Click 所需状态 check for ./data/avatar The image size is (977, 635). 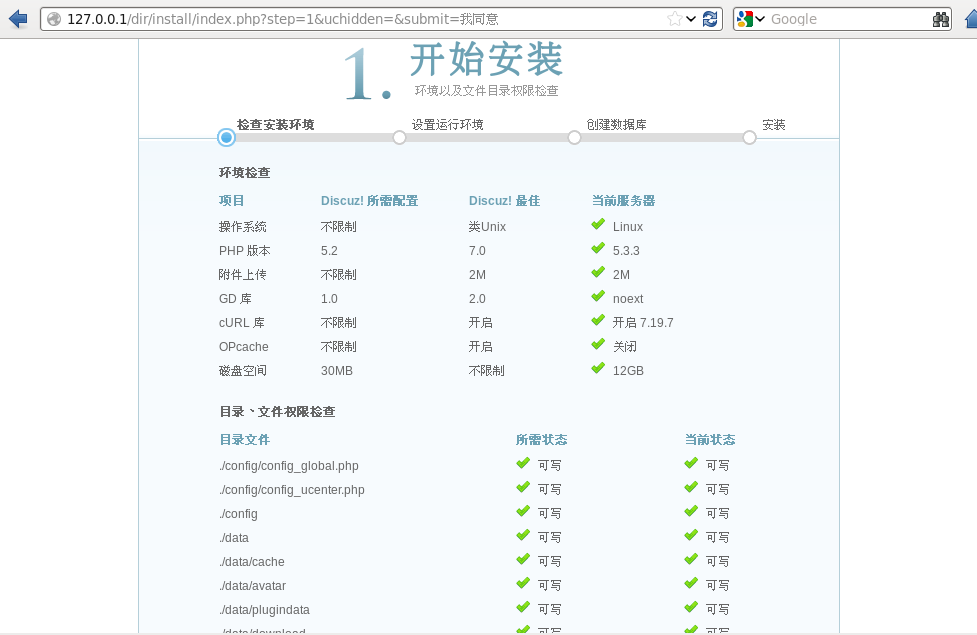click(523, 583)
